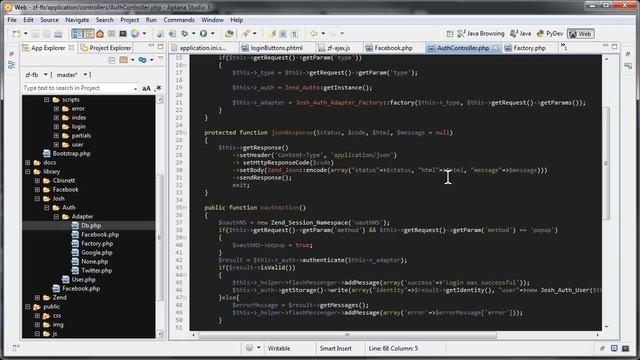
Task: Switch to the PyDev perspective
Action: [550, 34]
